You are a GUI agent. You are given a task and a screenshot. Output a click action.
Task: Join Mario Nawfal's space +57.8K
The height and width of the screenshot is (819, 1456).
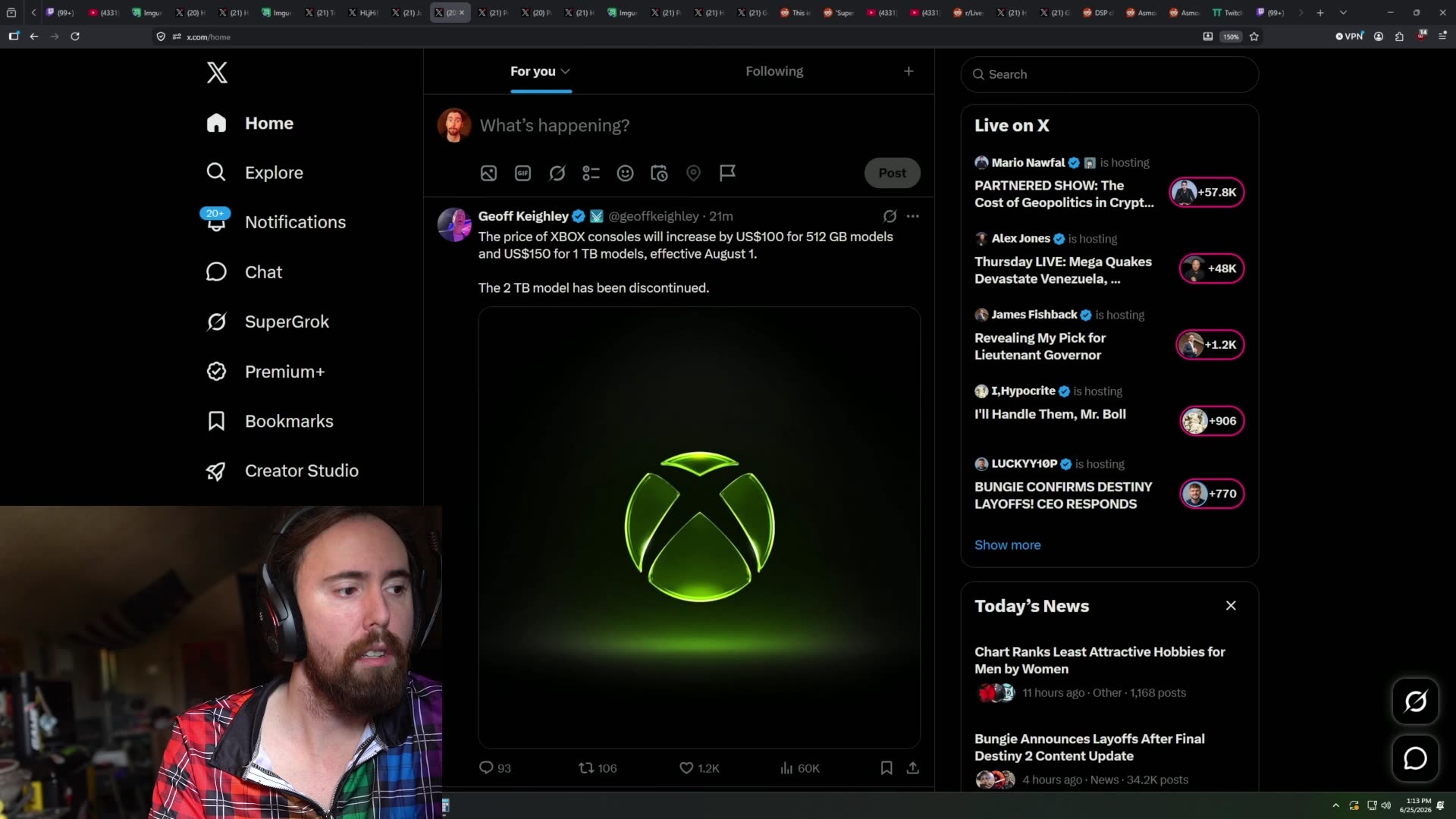[1207, 193]
